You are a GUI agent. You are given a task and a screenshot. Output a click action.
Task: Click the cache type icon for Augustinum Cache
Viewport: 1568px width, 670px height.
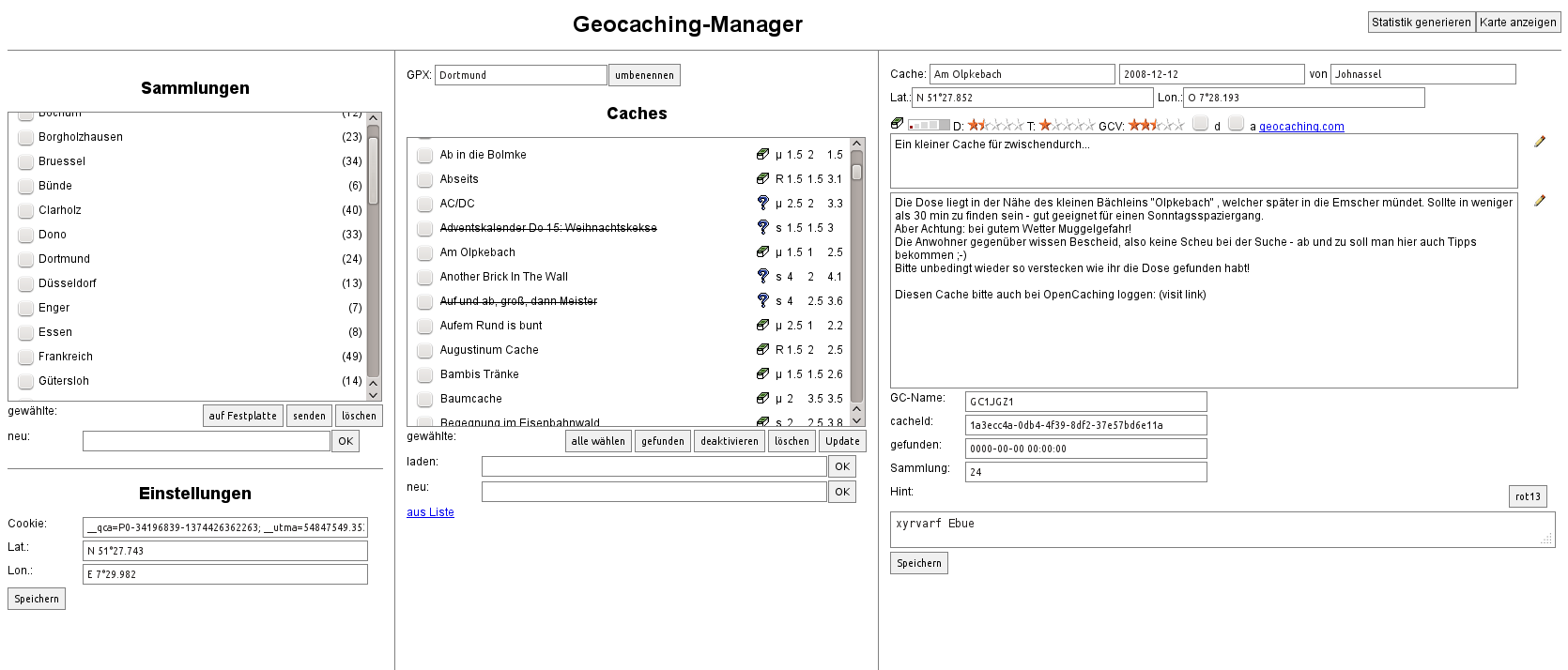pos(762,349)
